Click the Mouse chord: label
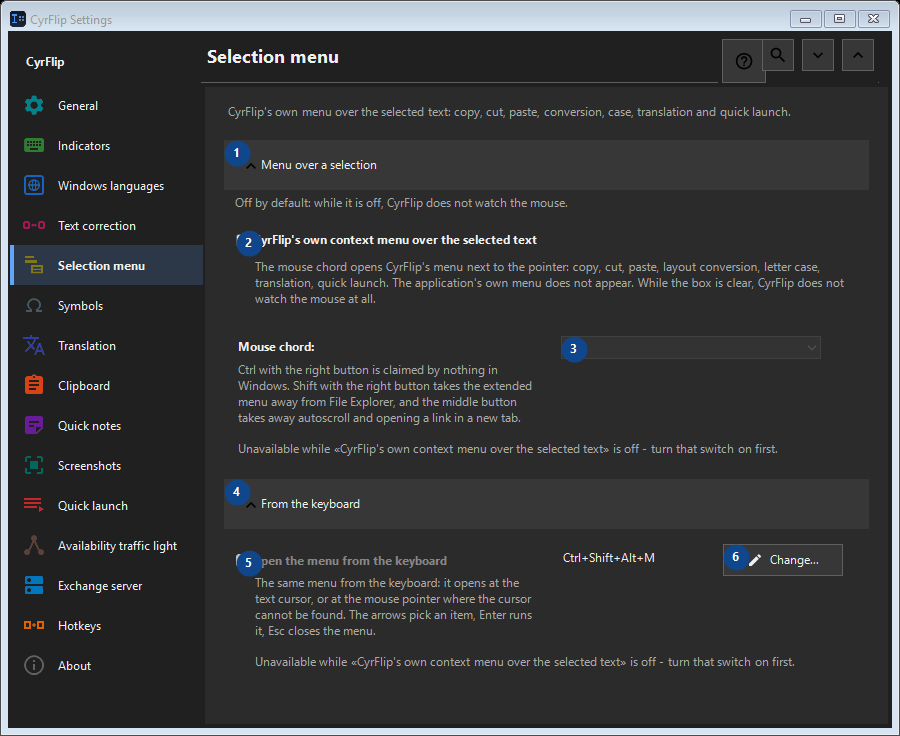This screenshot has height=736, width=900. pyautogui.click(x=276, y=347)
